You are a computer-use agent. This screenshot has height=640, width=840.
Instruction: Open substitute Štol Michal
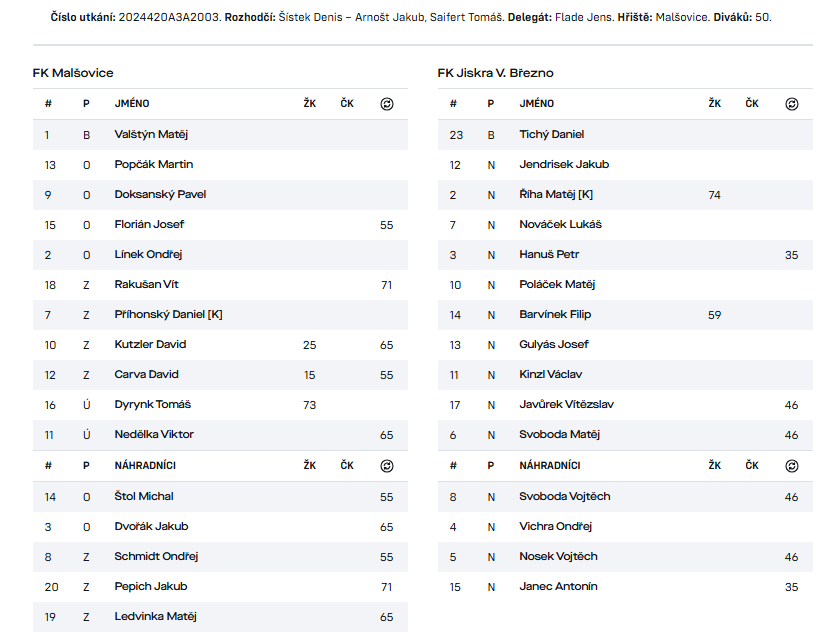(144, 496)
